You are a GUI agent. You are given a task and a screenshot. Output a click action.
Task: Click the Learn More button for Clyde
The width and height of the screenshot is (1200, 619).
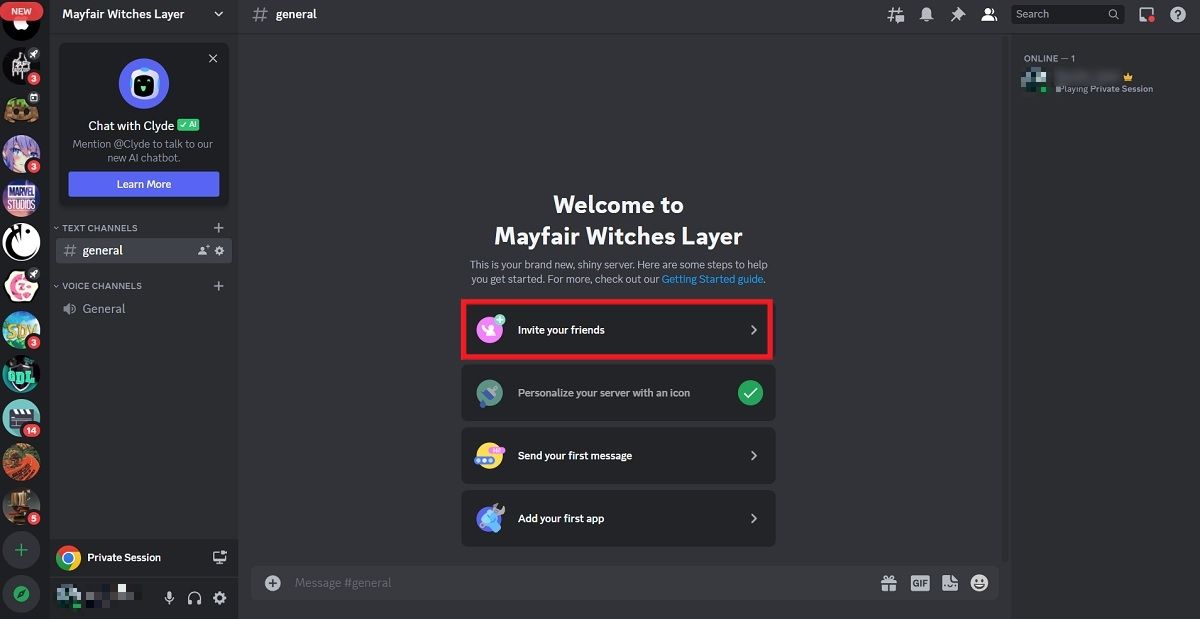(143, 184)
